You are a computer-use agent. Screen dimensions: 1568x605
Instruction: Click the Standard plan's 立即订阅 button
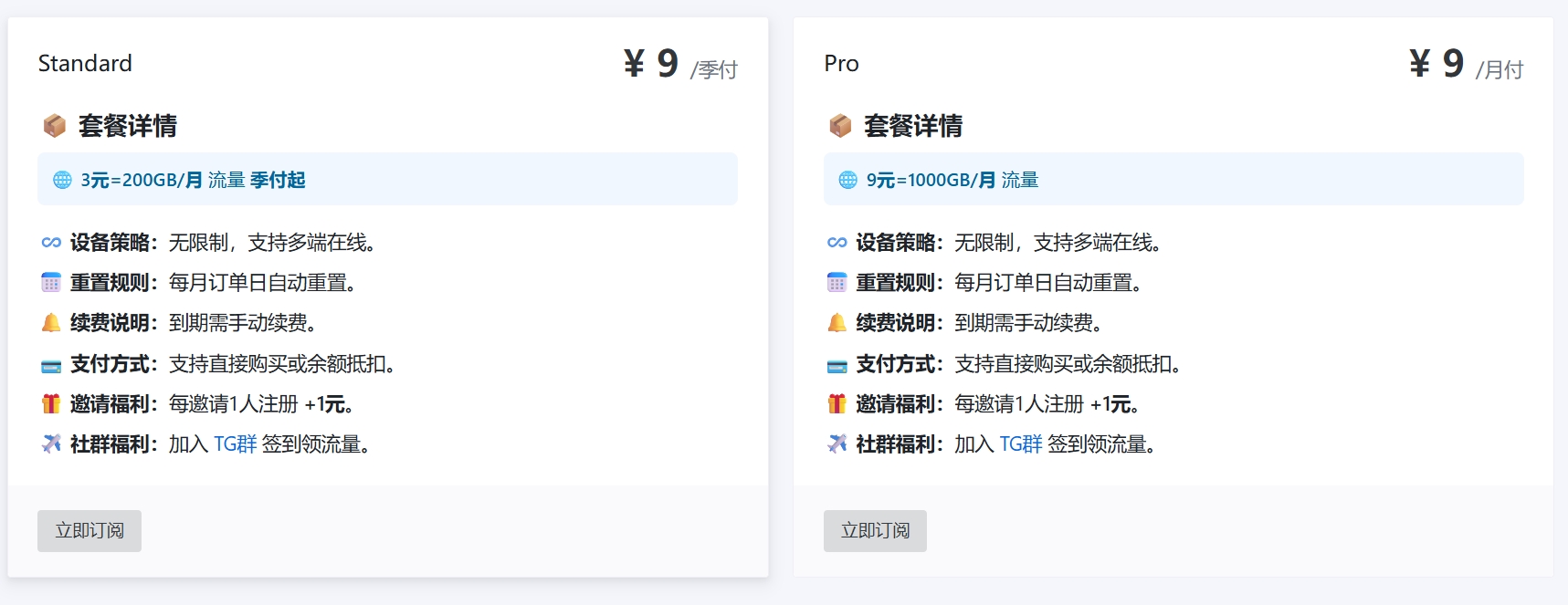[x=89, y=531]
